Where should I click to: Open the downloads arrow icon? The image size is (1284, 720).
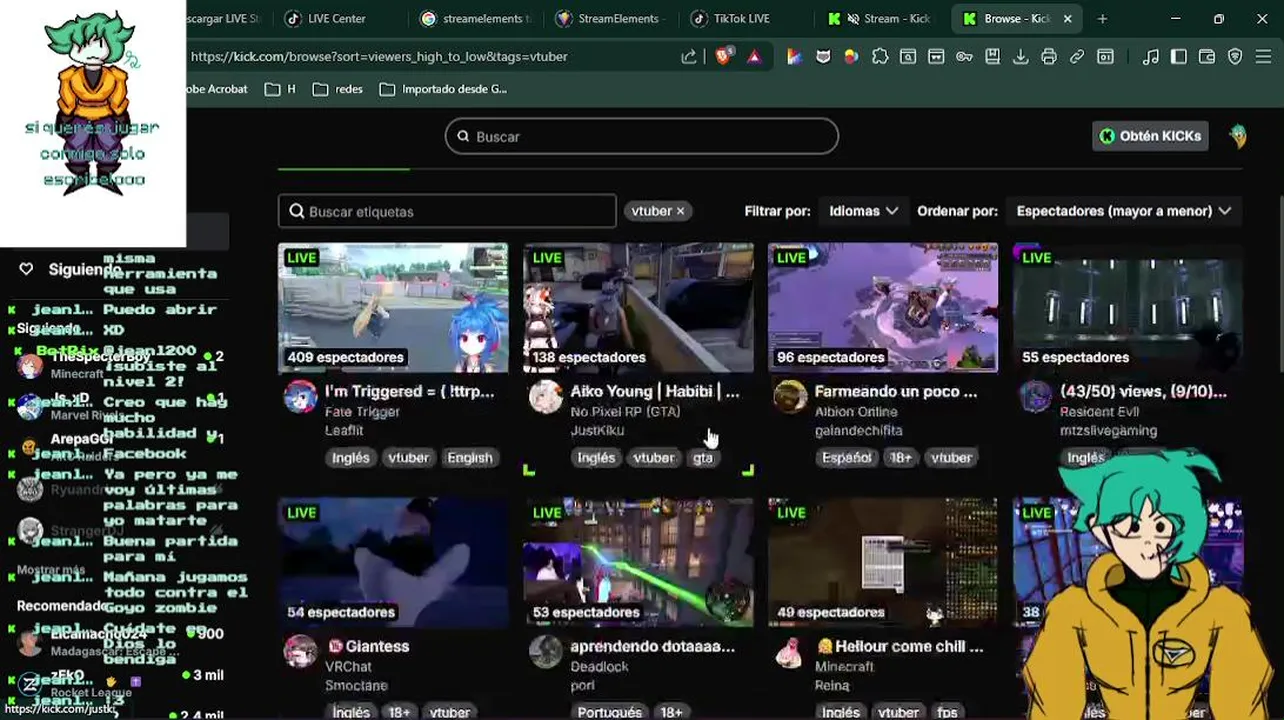point(1020,57)
